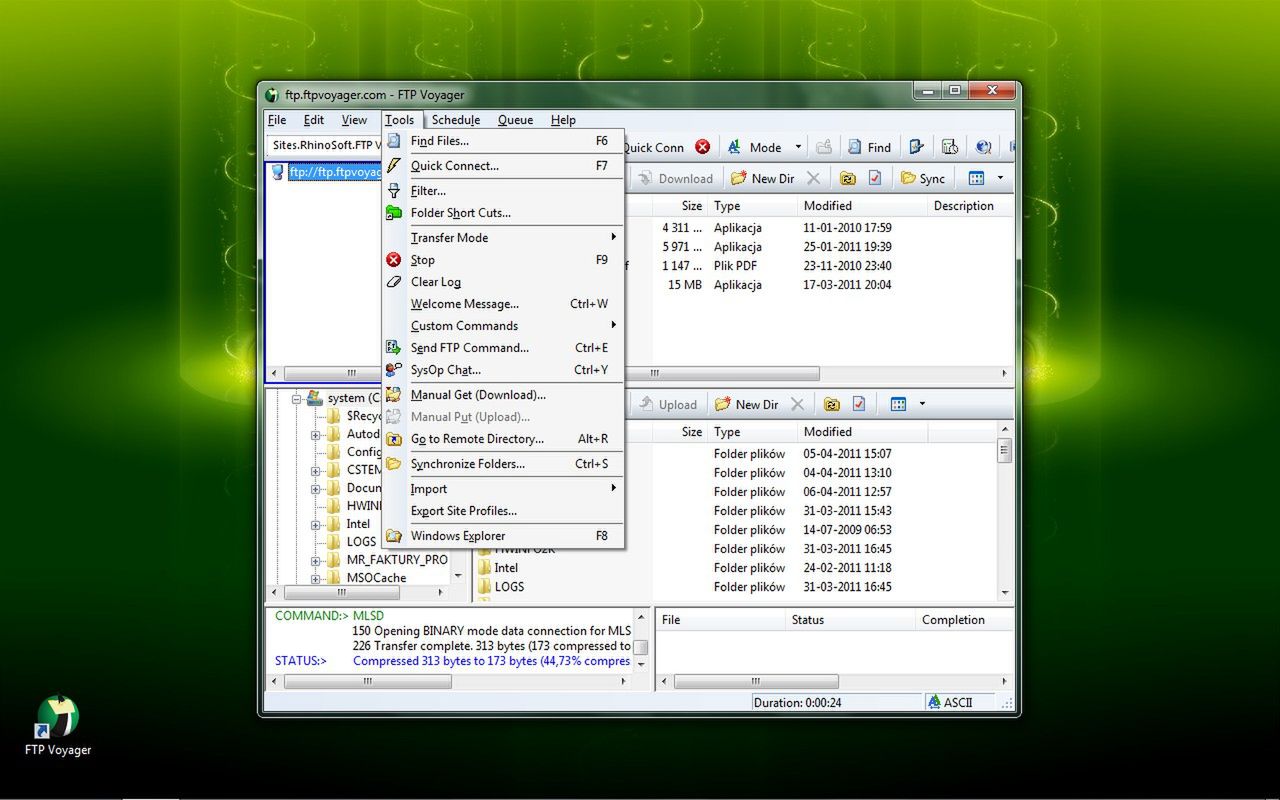The width and height of the screenshot is (1280, 800).
Task: Open Welcome Message menu entry
Action: [x=503, y=304]
